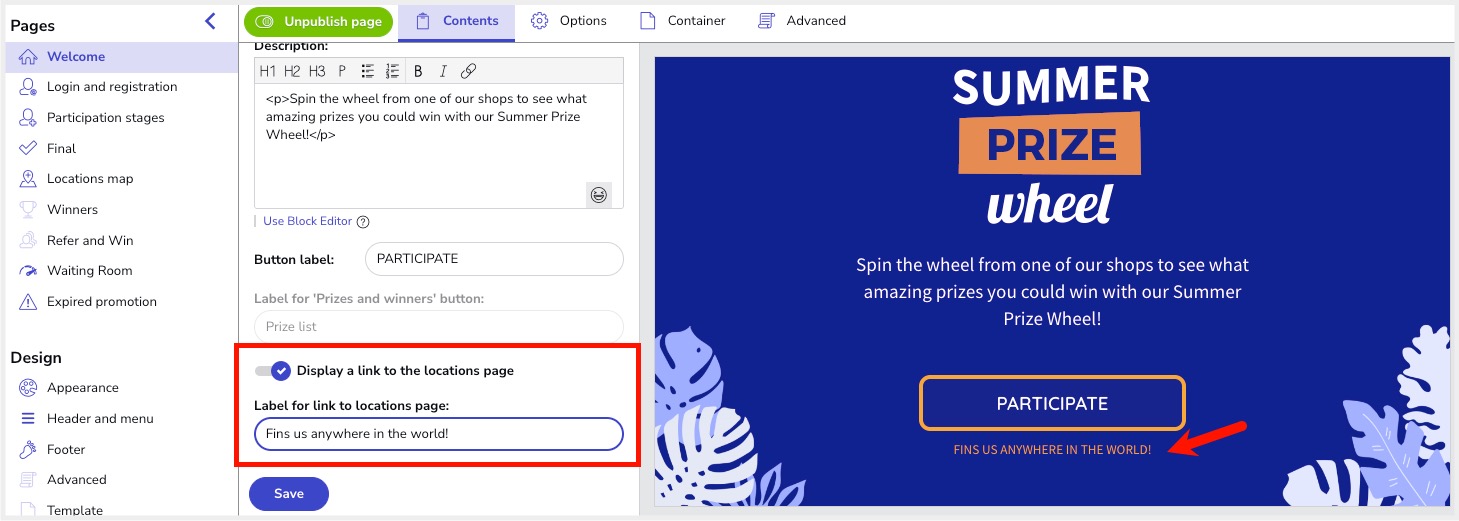Click the H1 heading format icon
Viewport: 1459px width, 521px height.
(x=267, y=71)
